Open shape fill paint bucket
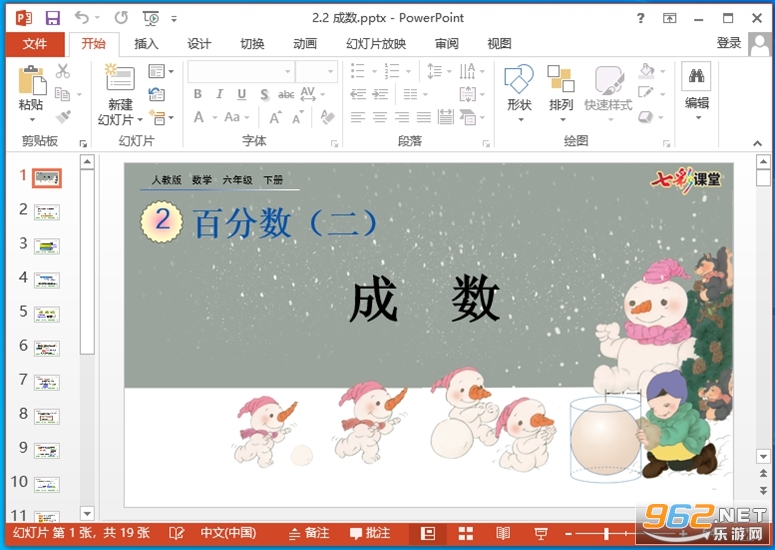Viewport: 775px width, 550px height. pos(646,71)
